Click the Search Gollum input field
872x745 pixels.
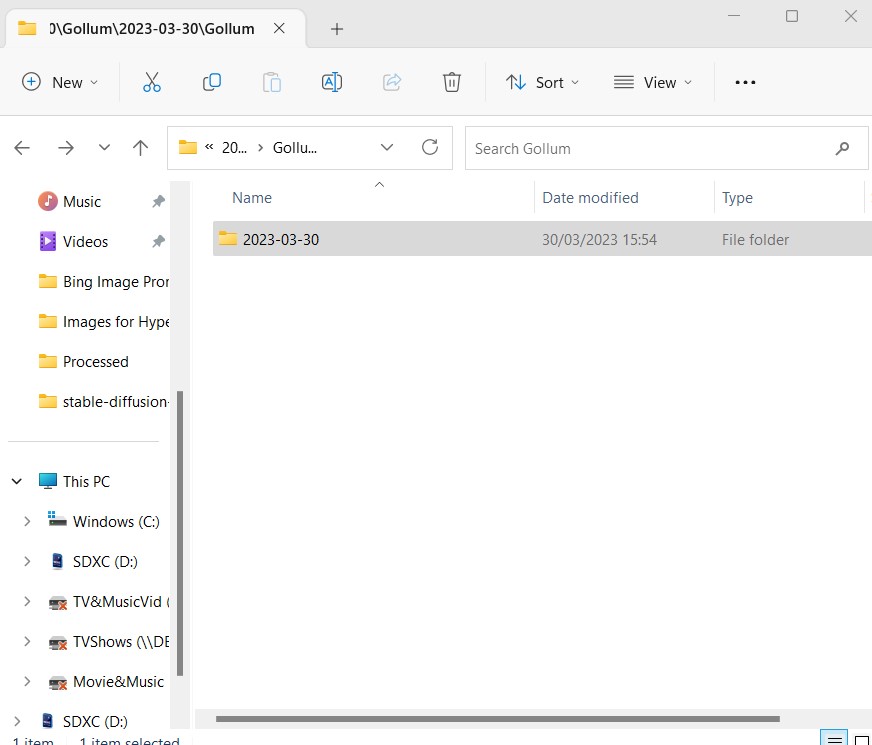(x=645, y=148)
